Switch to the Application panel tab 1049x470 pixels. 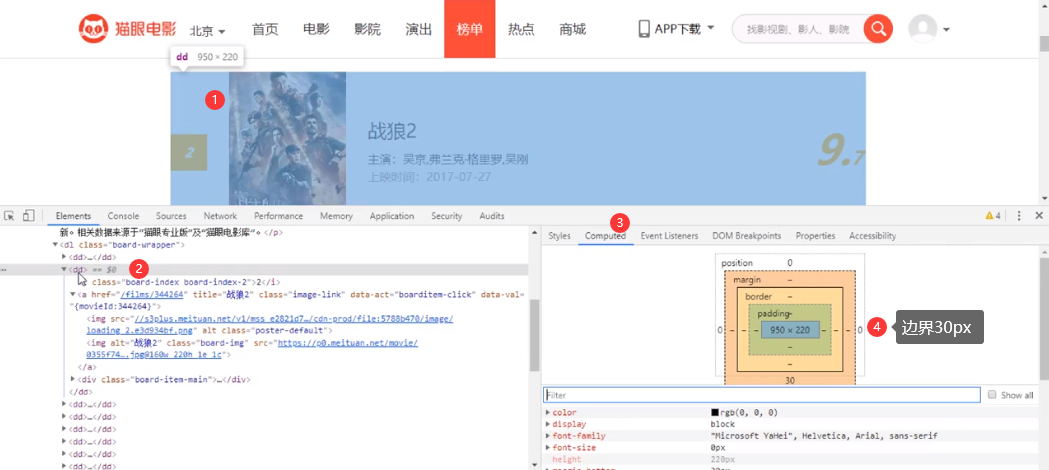pyautogui.click(x=392, y=216)
